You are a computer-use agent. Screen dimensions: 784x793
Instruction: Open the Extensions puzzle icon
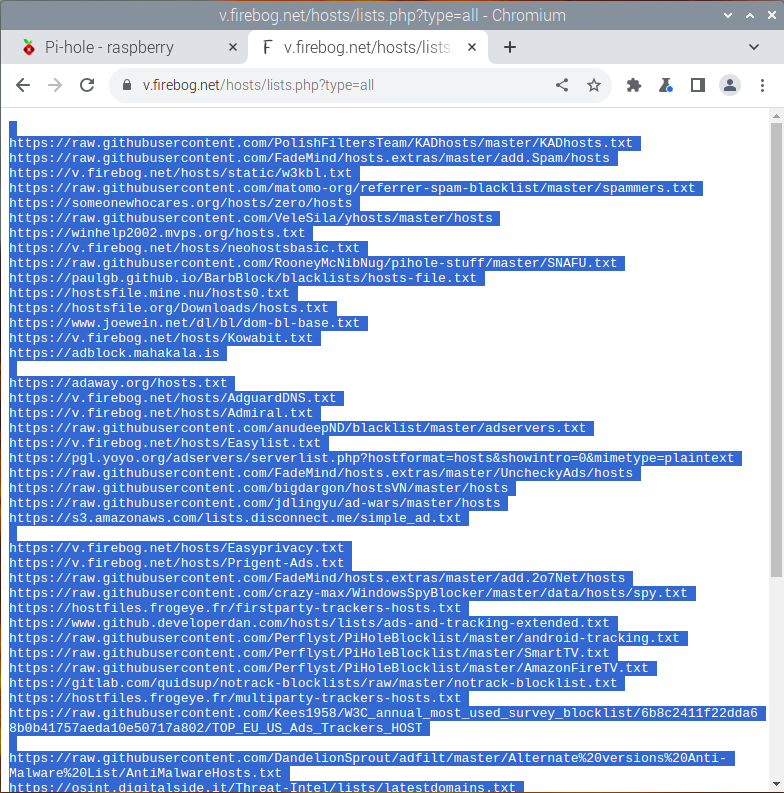[633, 85]
